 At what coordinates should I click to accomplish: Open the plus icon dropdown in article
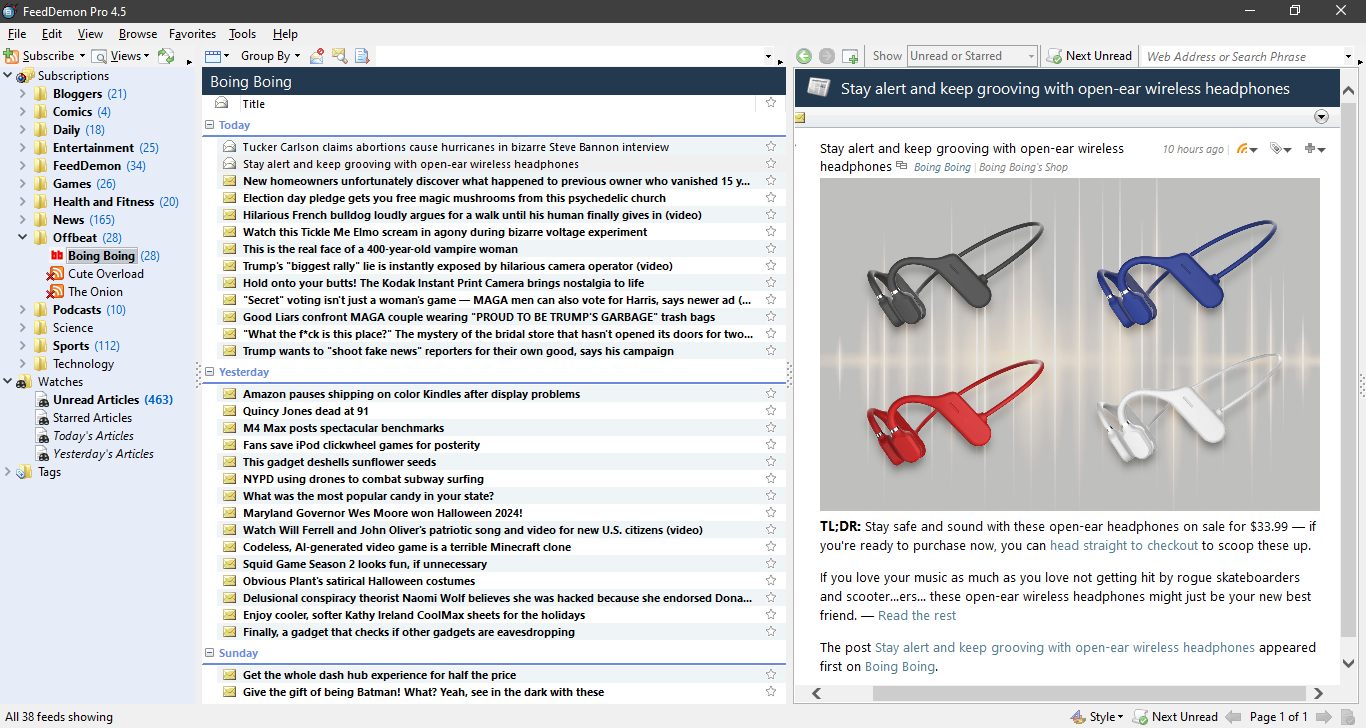1315,149
